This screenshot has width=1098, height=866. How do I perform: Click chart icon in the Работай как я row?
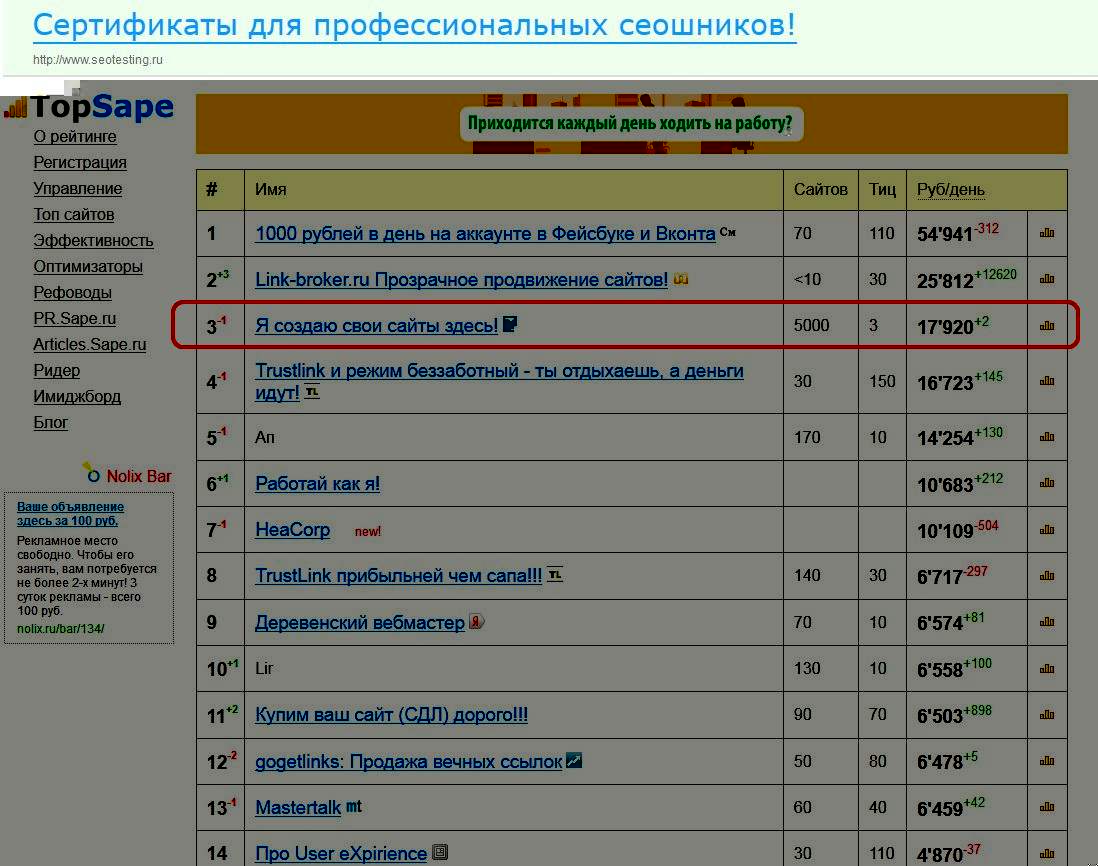[x=1047, y=484]
